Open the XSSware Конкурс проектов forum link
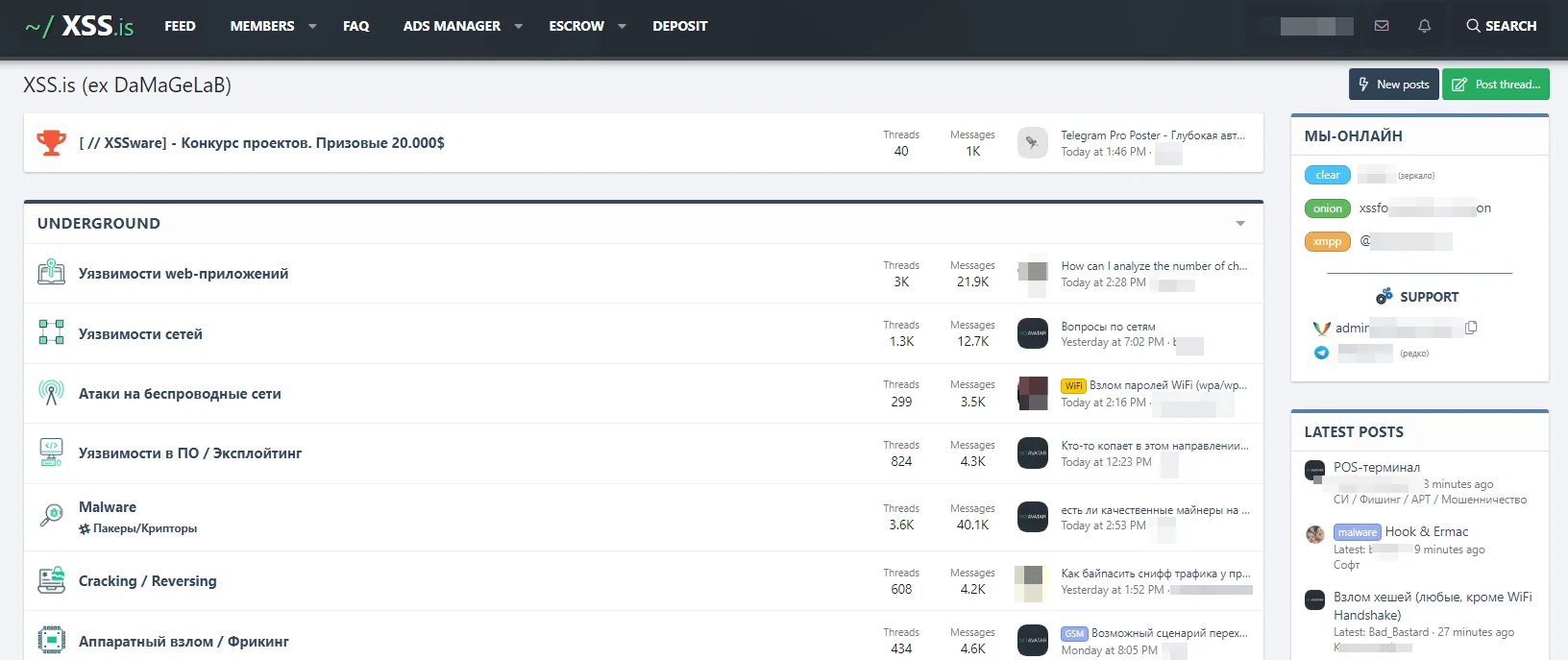Viewport: 1568px width, 660px height. 261,143
